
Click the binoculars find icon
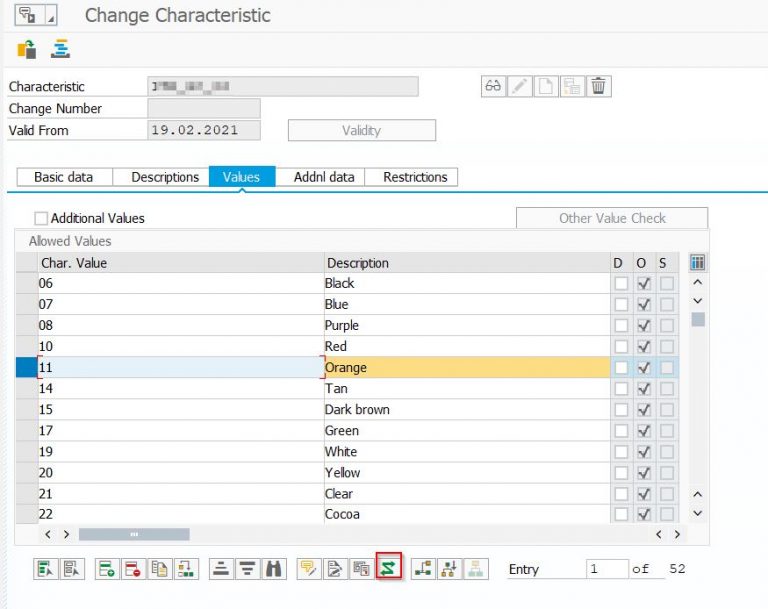click(x=273, y=569)
